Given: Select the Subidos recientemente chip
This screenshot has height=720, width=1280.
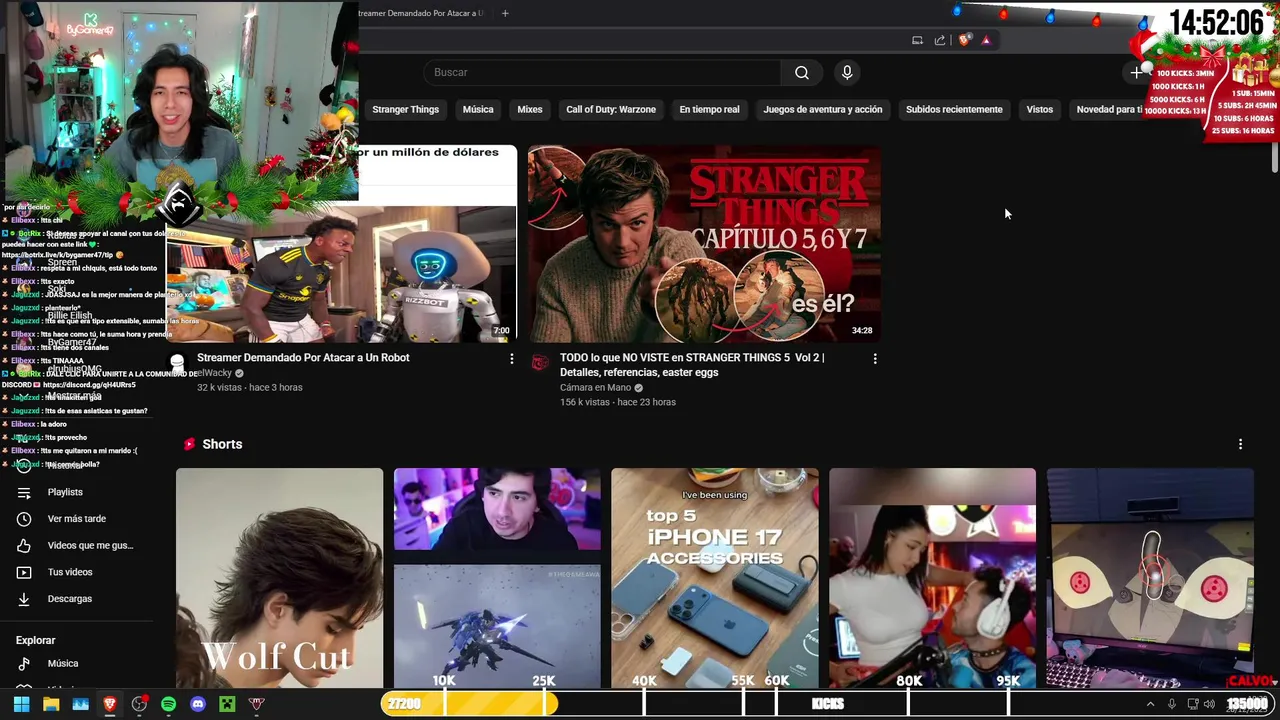Looking at the screenshot, I should tap(954, 109).
